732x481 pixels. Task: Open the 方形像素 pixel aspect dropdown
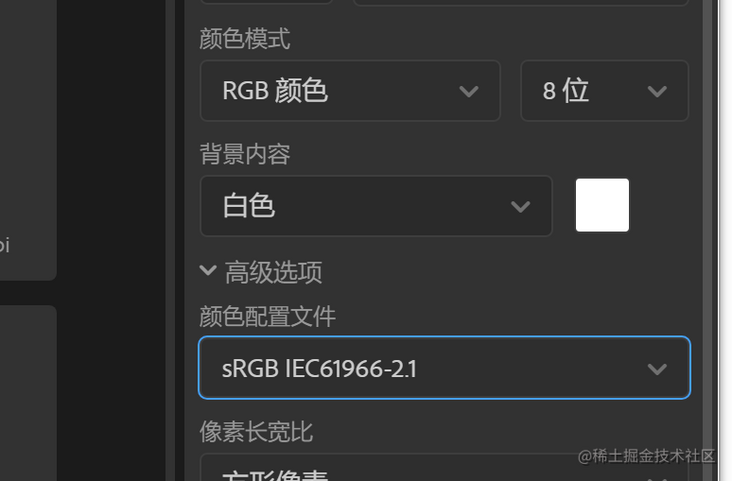pyautogui.click(x=444, y=467)
